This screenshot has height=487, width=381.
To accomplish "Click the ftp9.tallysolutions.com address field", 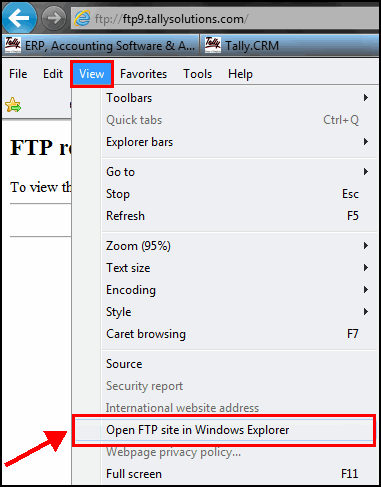I will [225, 19].
